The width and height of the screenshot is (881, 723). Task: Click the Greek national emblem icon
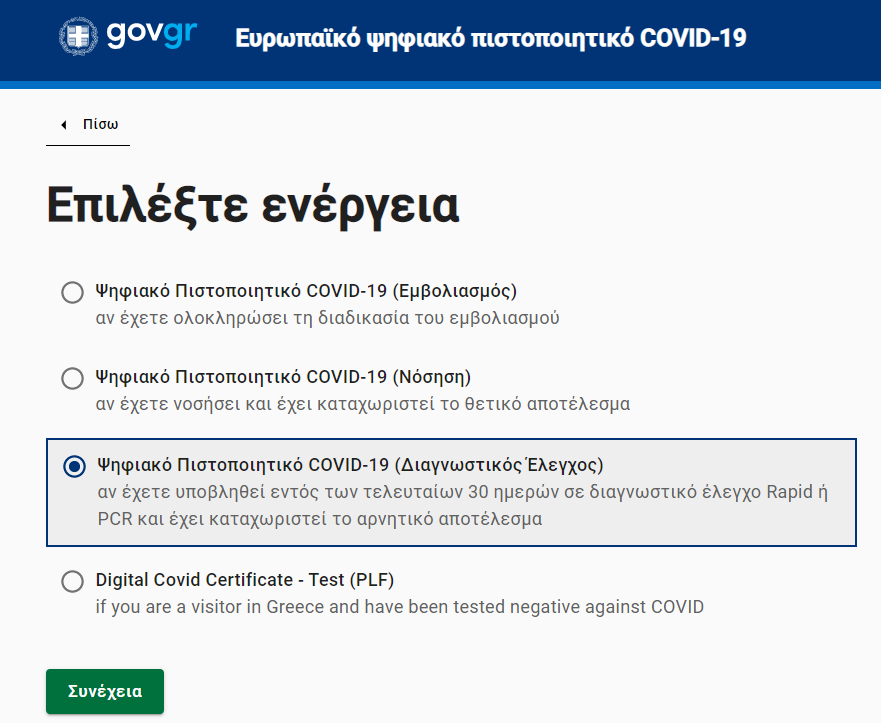pyautogui.click(x=78, y=37)
